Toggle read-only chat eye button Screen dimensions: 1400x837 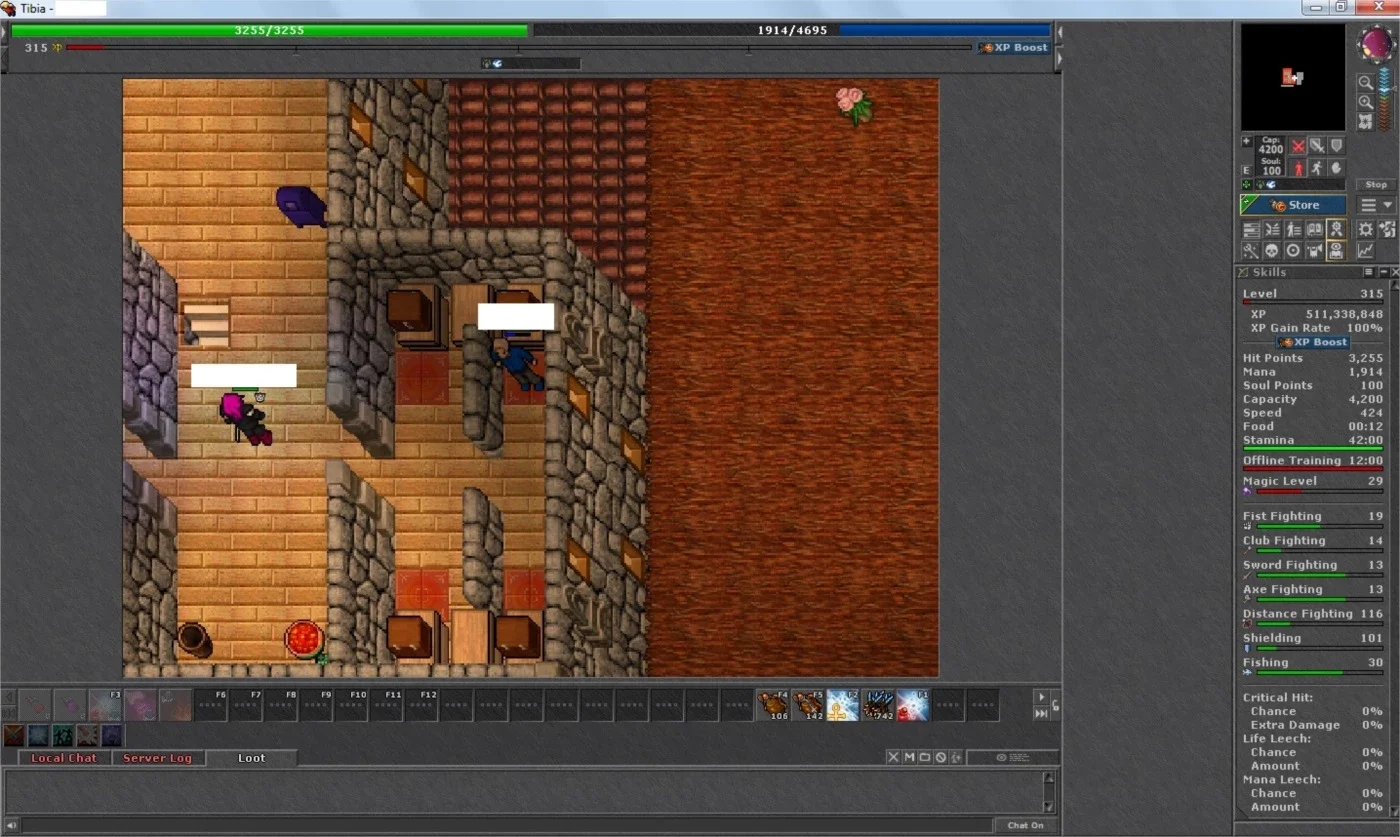1013,757
